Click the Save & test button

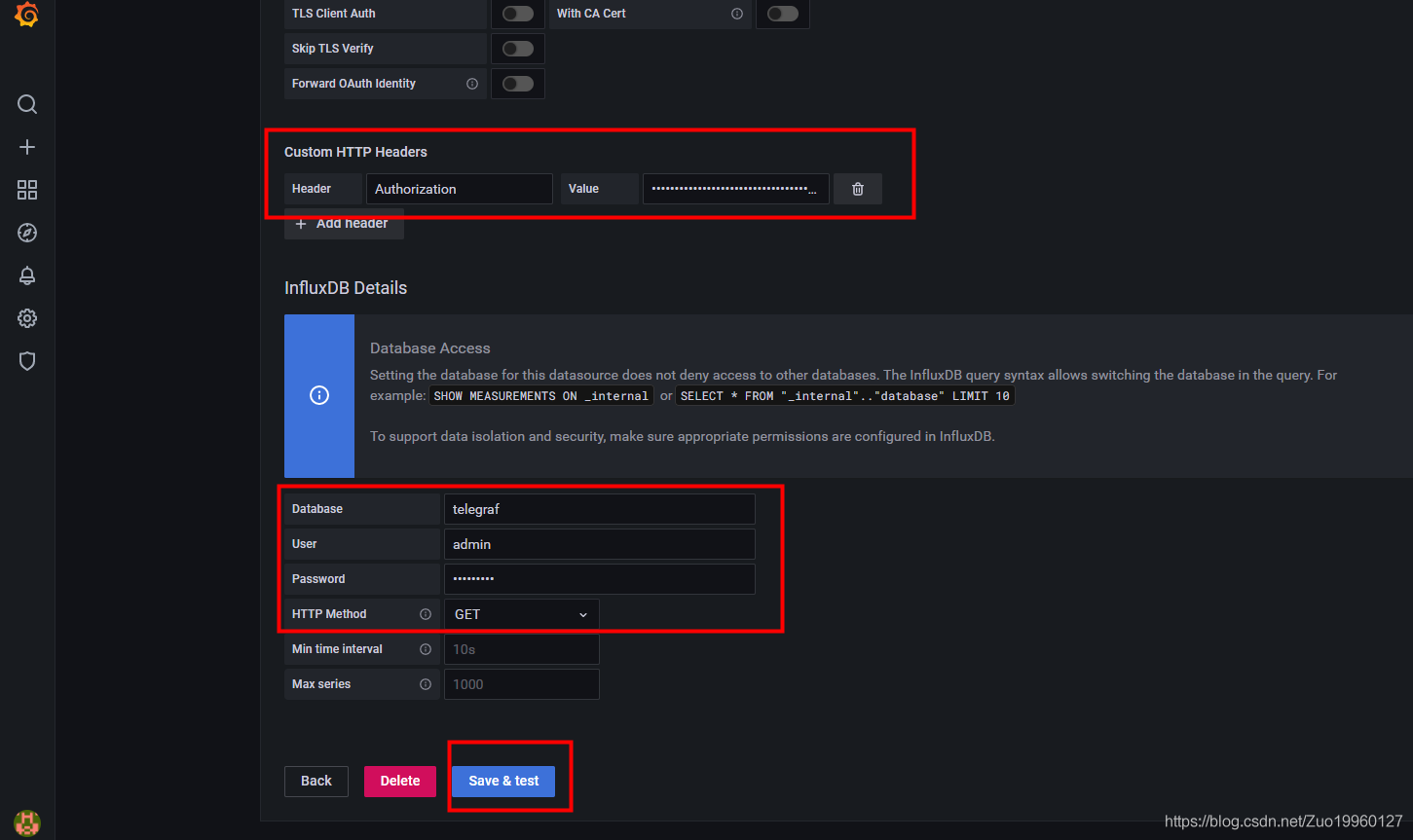tap(503, 781)
